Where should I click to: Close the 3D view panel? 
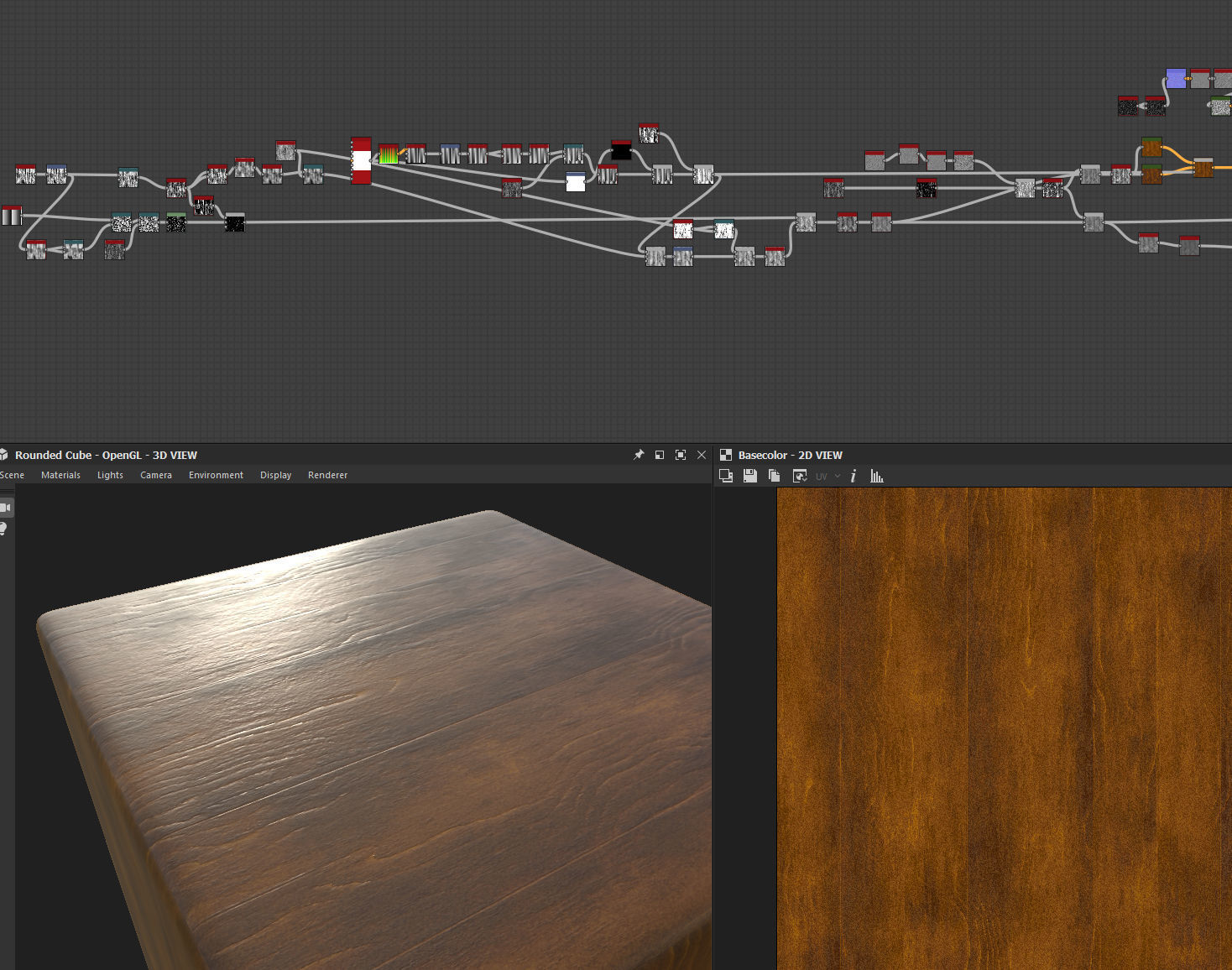tap(702, 455)
